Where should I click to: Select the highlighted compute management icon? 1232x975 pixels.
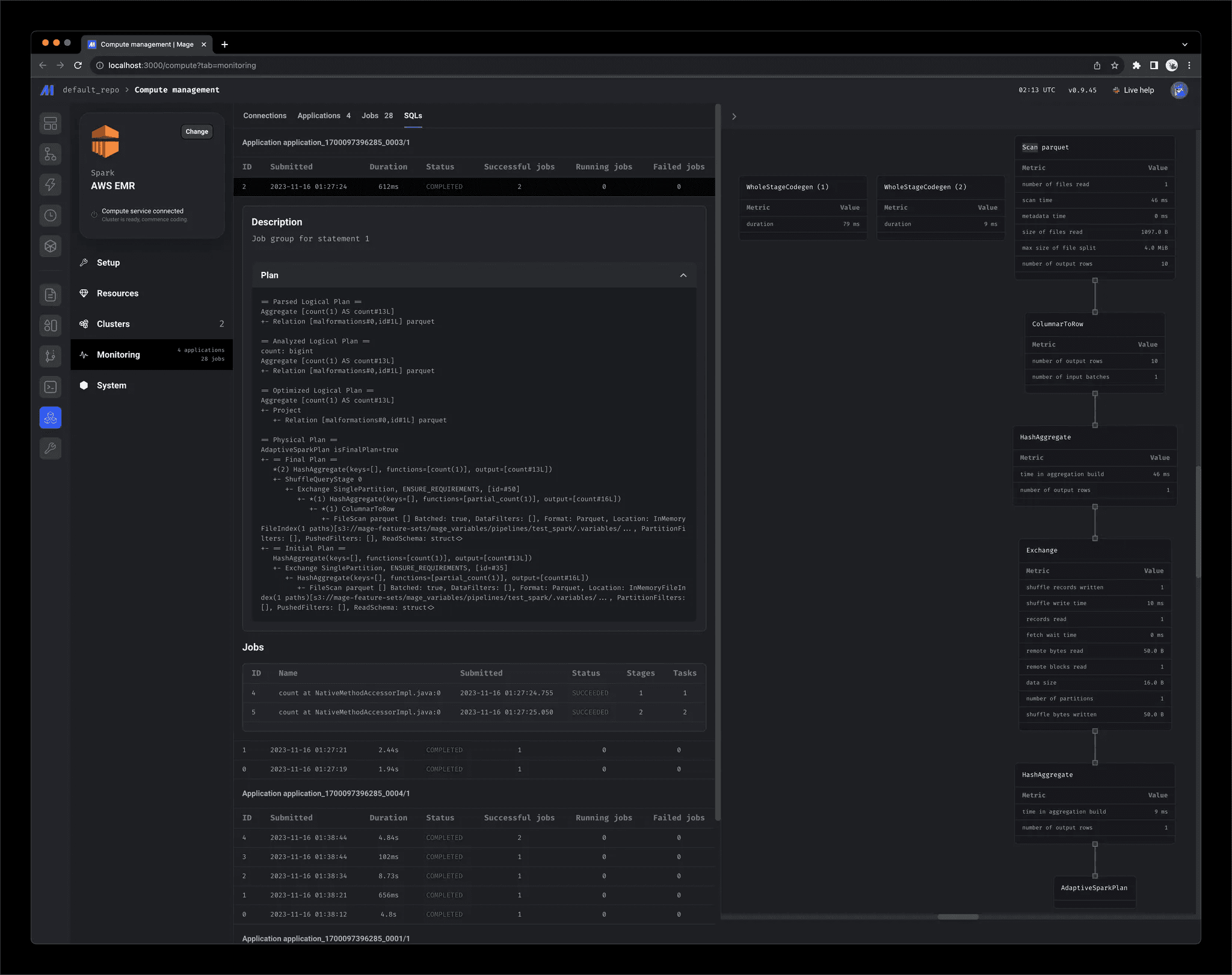tap(51, 417)
